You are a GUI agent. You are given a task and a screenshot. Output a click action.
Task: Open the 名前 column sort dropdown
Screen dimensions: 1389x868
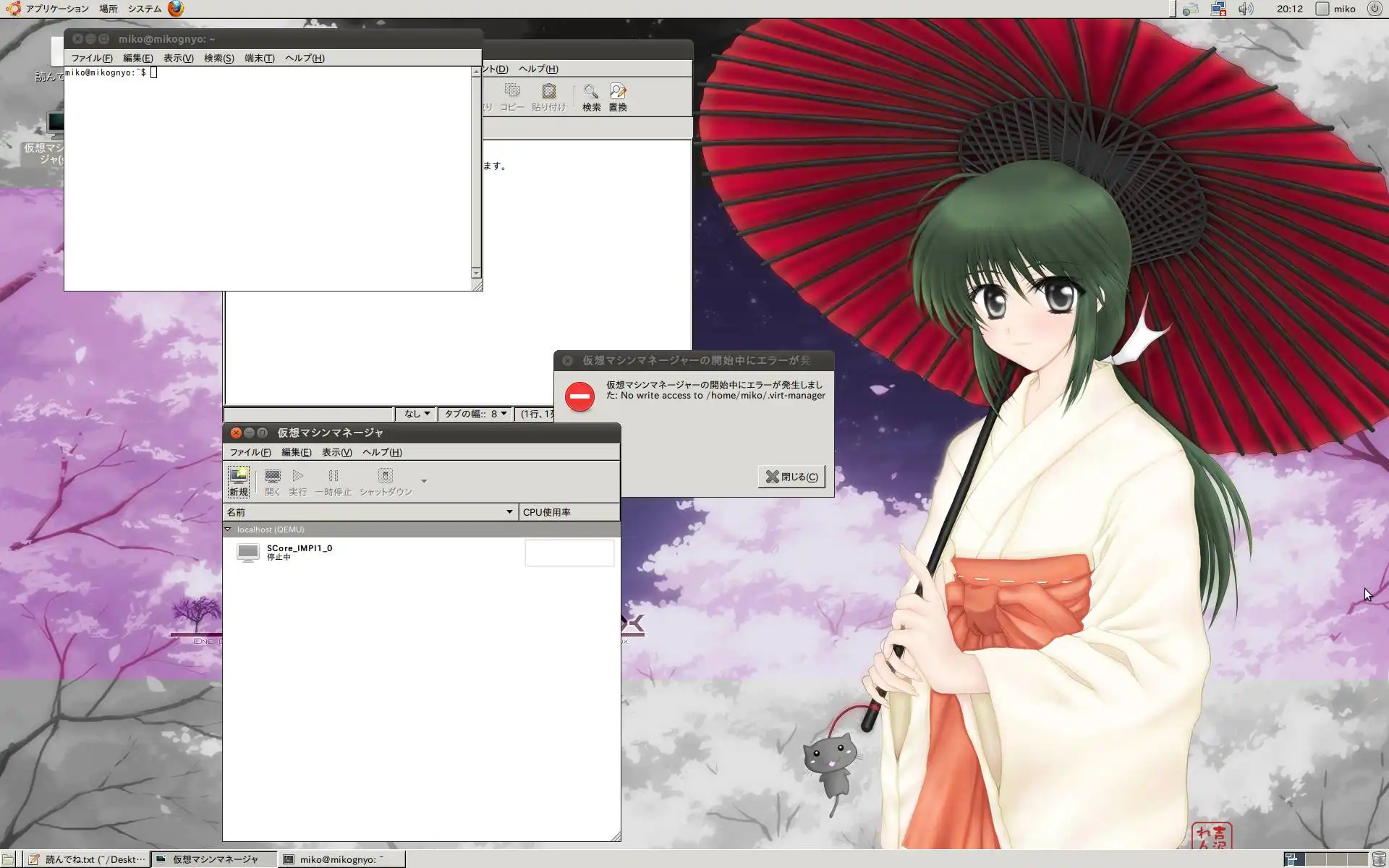click(509, 512)
